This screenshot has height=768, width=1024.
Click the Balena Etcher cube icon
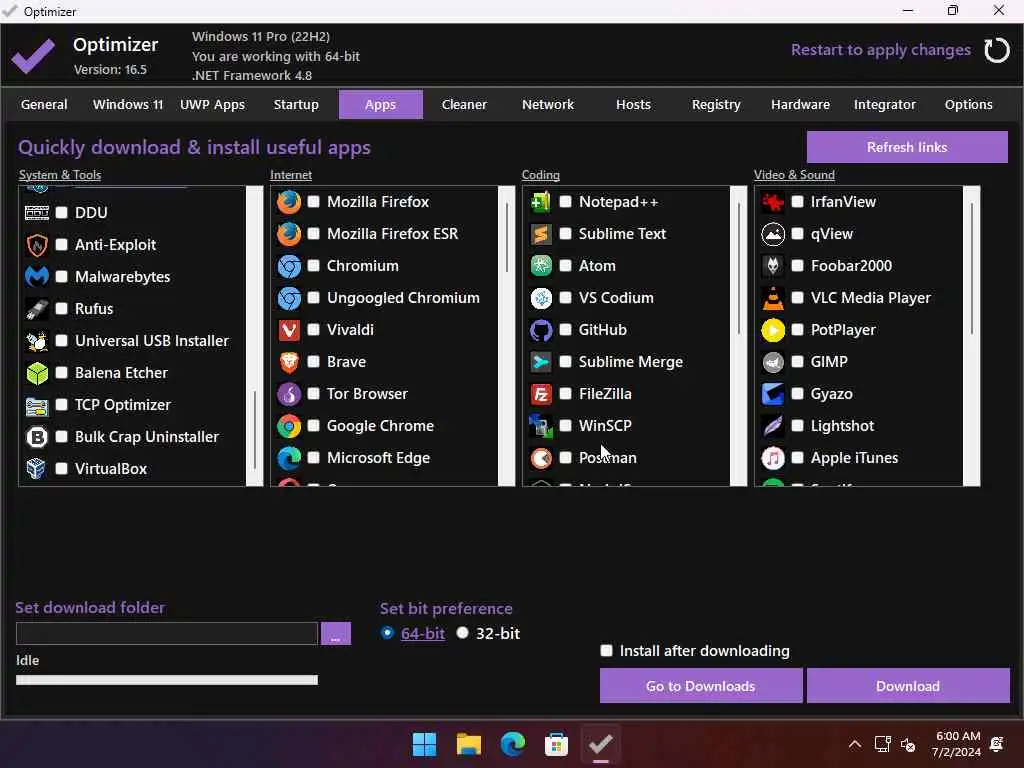point(37,373)
